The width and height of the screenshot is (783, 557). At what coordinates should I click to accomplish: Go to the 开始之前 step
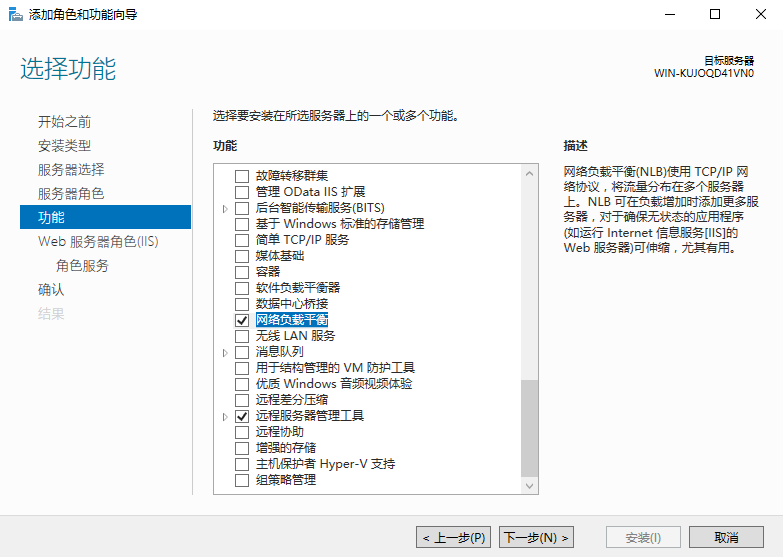click(x=64, y=121)
